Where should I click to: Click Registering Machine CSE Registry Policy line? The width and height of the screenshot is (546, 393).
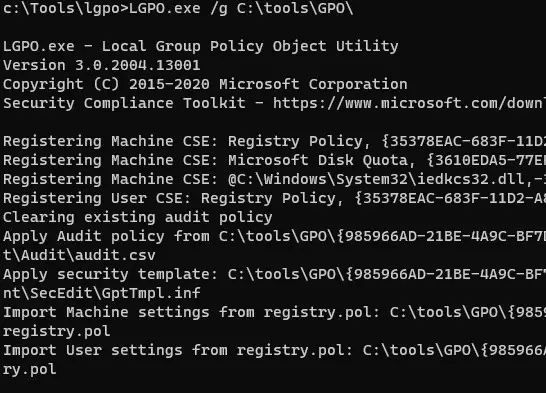[274, 141]
